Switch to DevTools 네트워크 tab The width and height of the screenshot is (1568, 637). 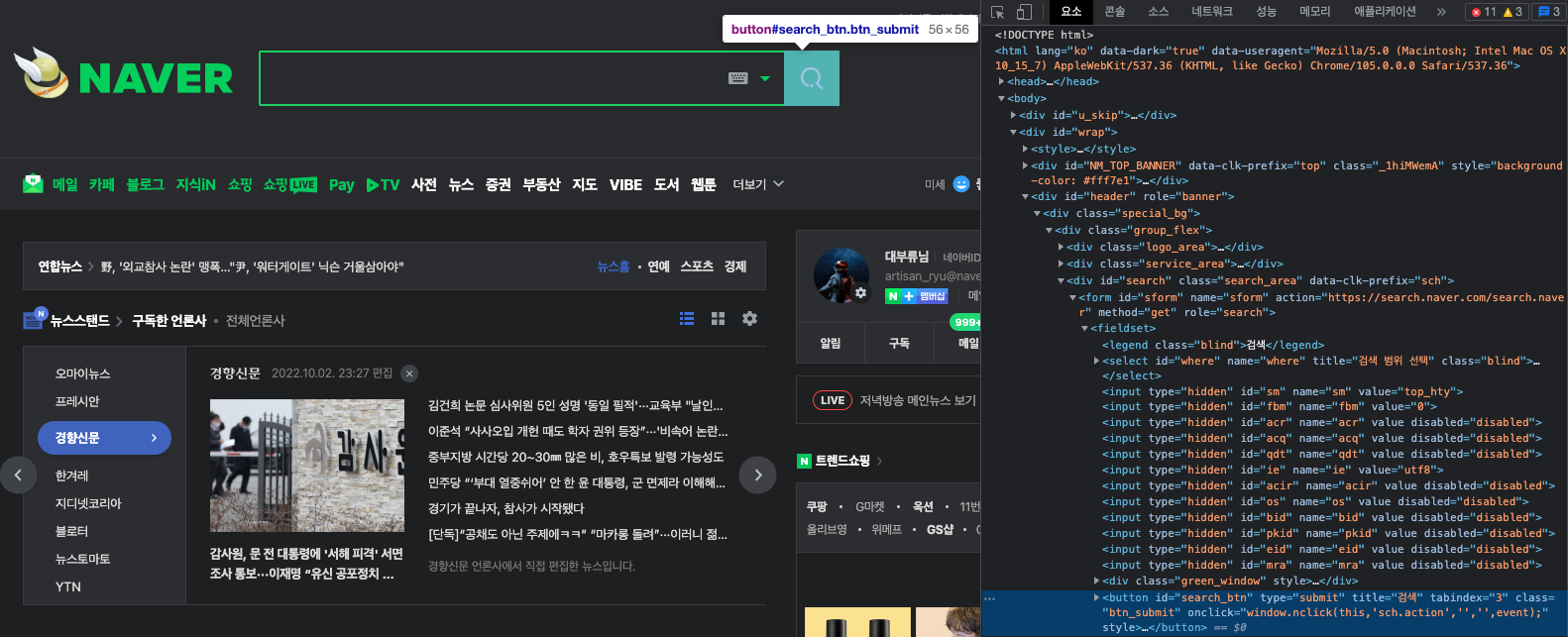pyautogui.click(x=1212, y=12)
